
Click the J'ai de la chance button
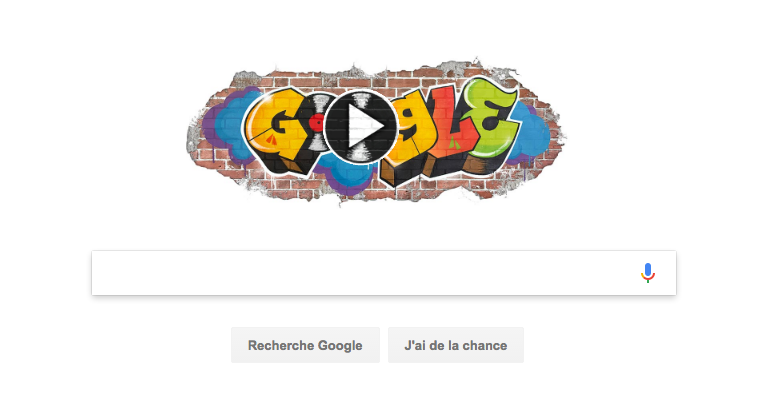(x=455, y=345)
